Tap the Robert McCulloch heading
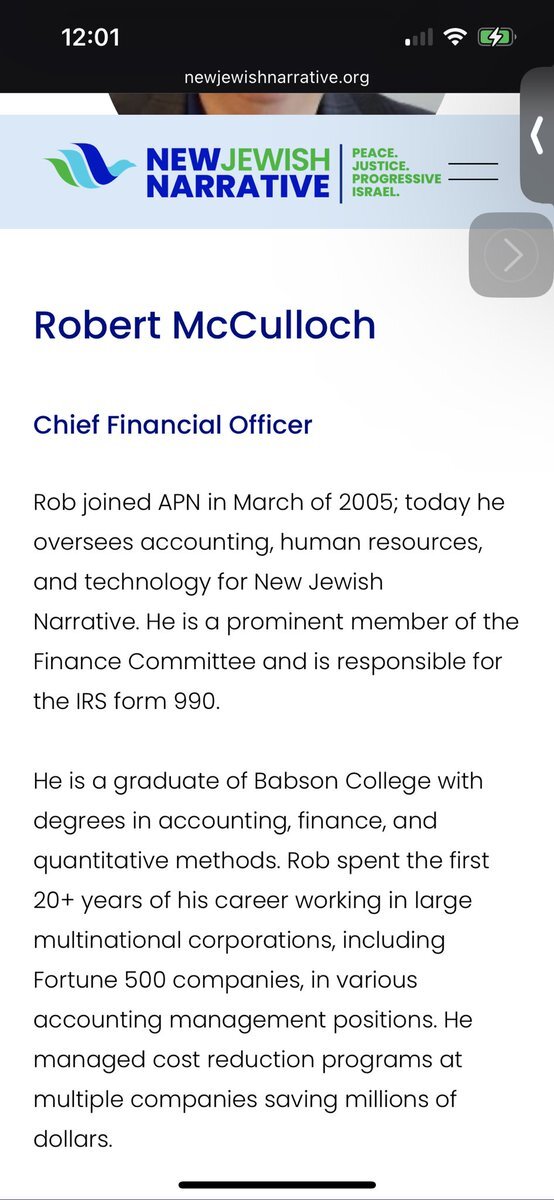The width and height of the screenshot is (554, 1200). 205,326
